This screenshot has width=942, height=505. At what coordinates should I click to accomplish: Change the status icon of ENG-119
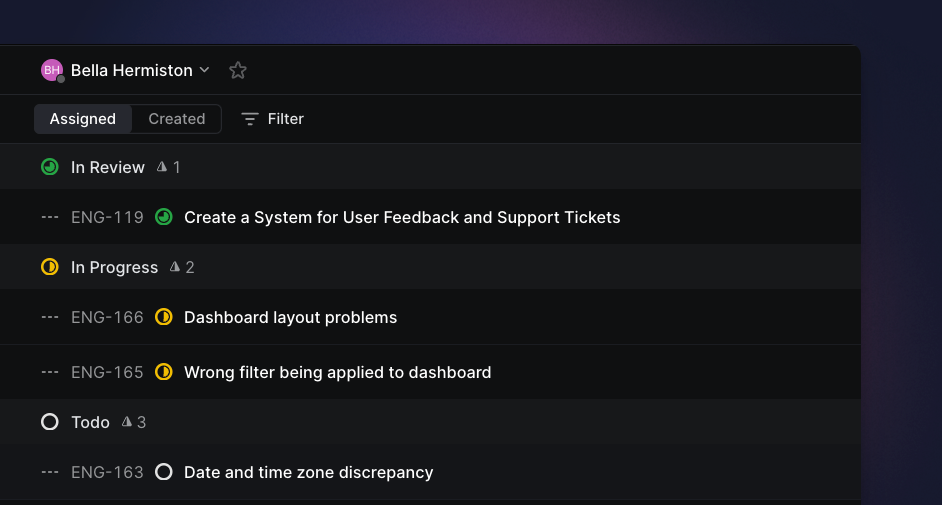tap(163, 217)
